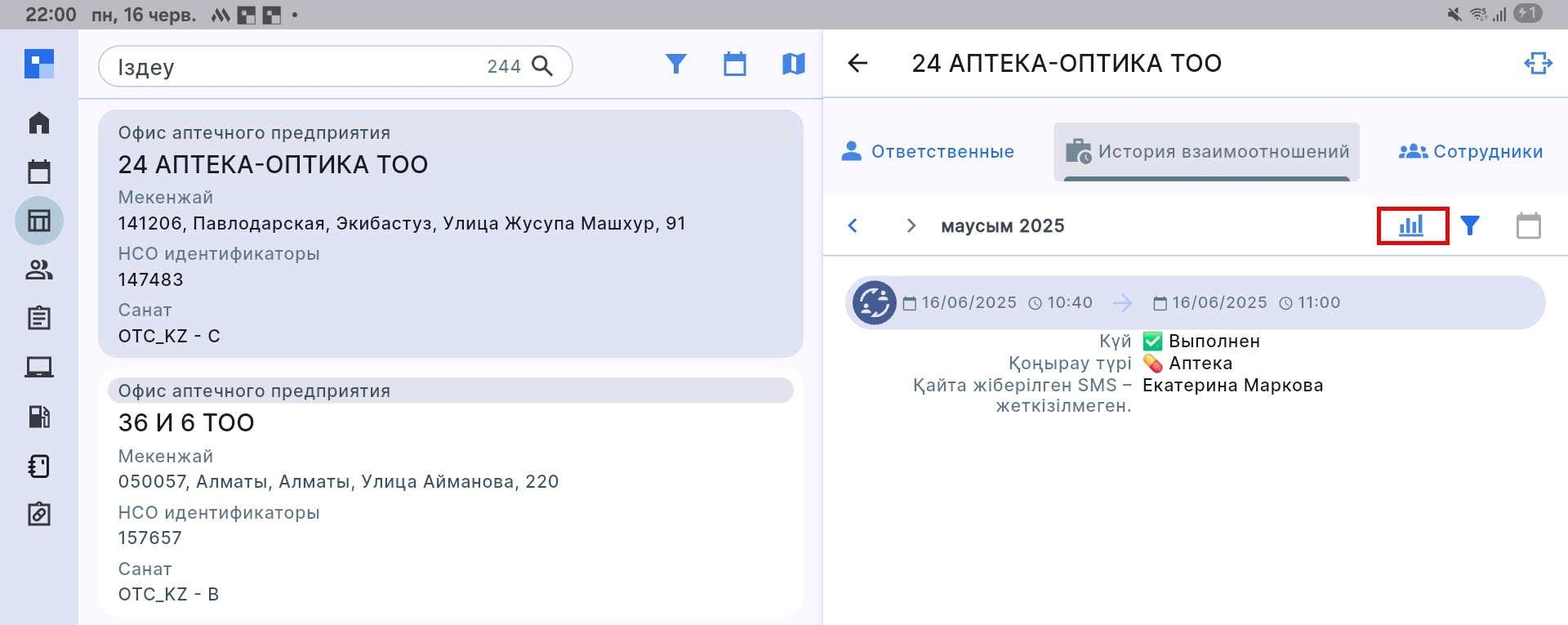Open the map view of organizations

click(793, 64)
